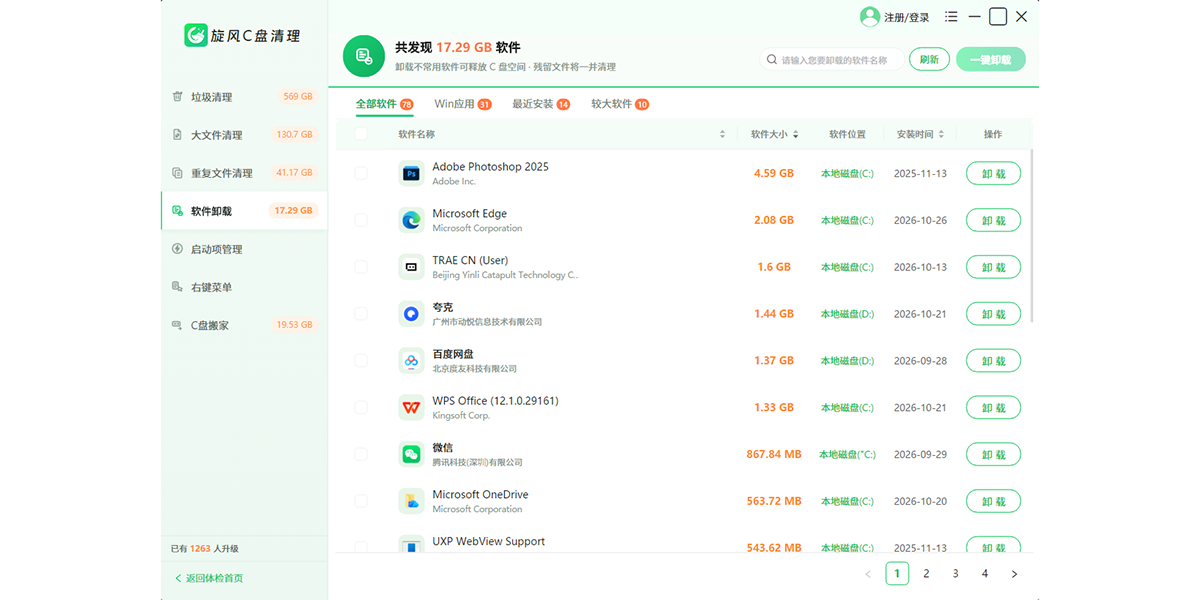Sort the list by 软件大小 column
1200x600 pixels.
click(x=796, y=134)
